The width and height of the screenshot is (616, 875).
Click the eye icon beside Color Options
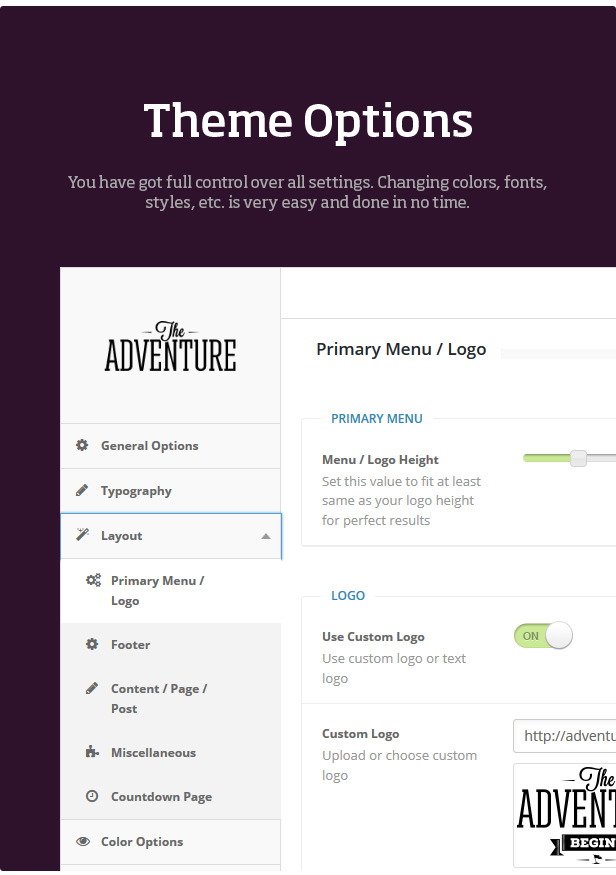click(82, 842)
